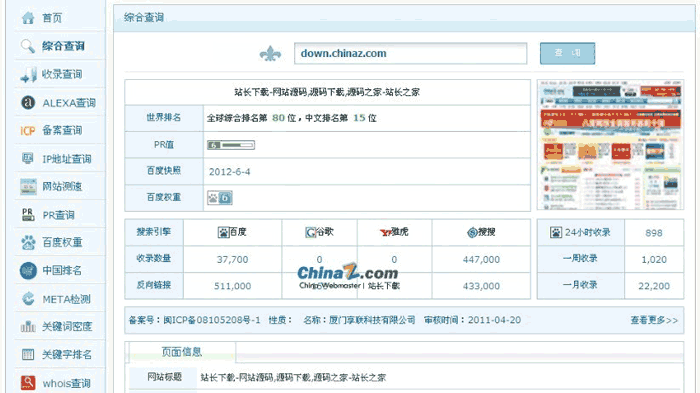Viewport: 700px width, 393px height.
Task: Go to ALEXA查询 menu item
Action: pyautogui.click(x=69, y=103)
